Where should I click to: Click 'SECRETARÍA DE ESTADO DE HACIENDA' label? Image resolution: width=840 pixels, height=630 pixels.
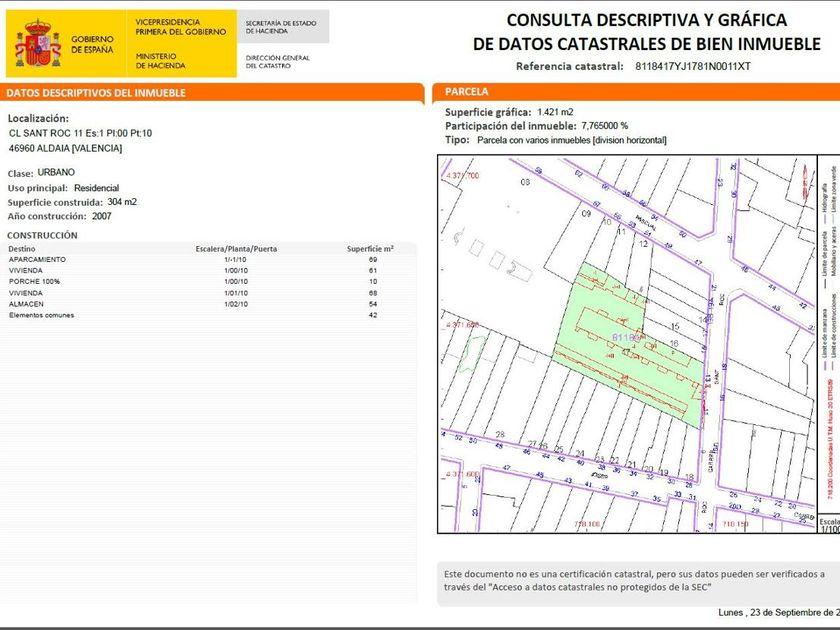click(281, 27)
